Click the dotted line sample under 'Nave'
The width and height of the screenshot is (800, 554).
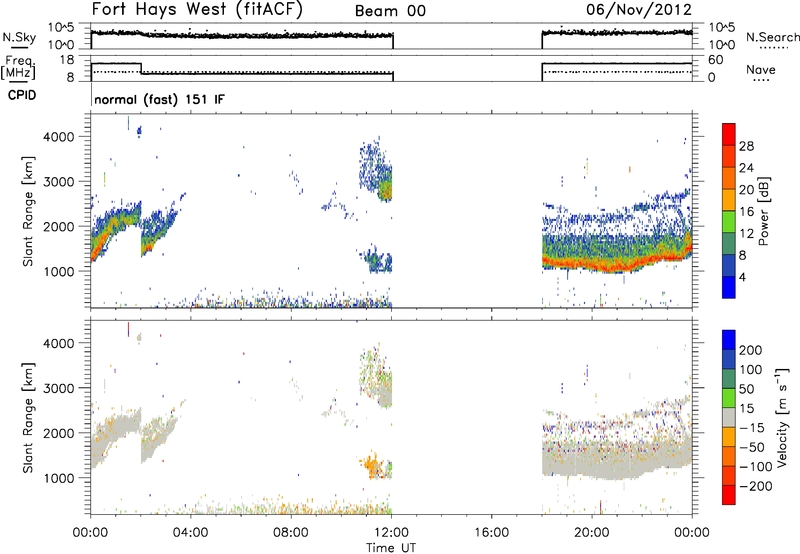click(x=761, y=81)
